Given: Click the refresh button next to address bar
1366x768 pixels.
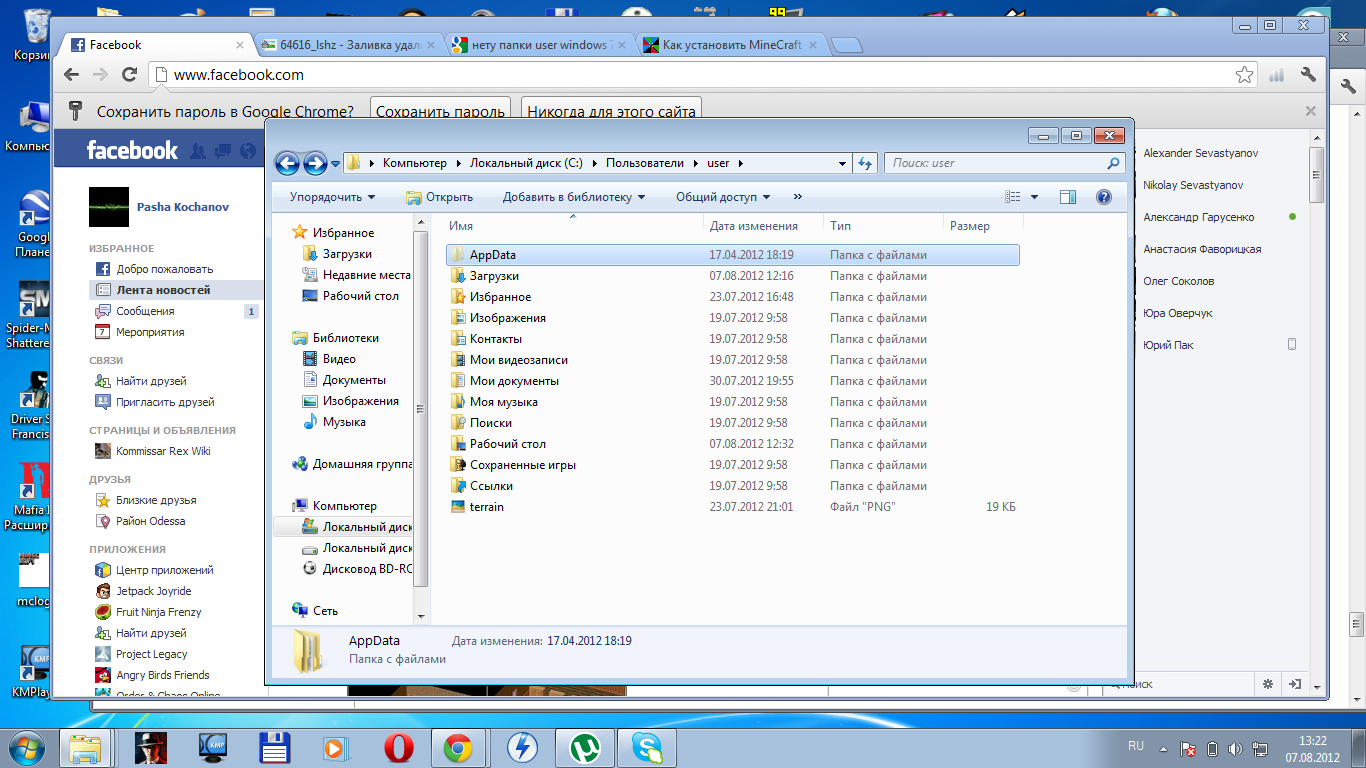Looking at the screenshot, I should click(x=865, y=163).
